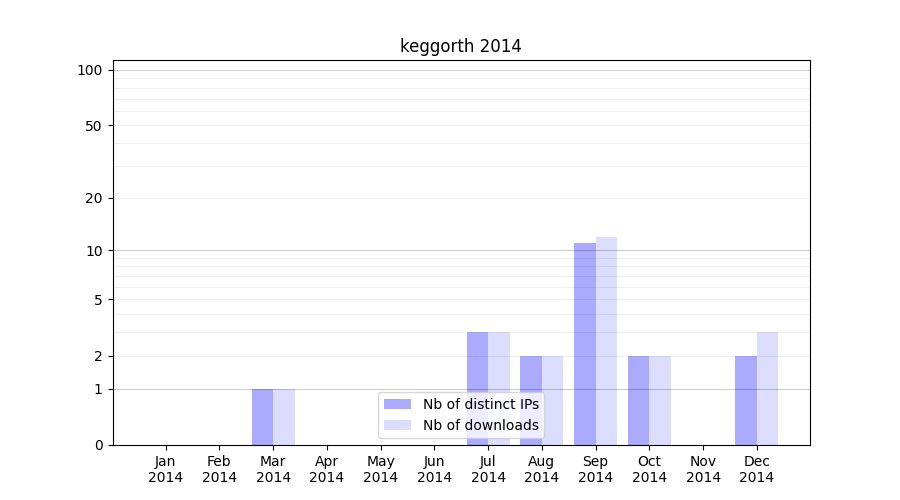
Task: Select the 'Nb of distinct IPs' legend label
Action: pyautogui.click(x=480, y=404)
